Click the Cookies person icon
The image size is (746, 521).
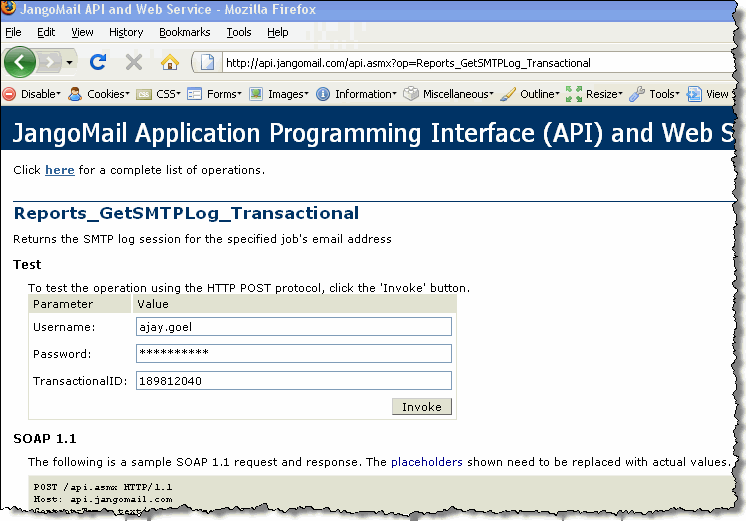point(75,94)
